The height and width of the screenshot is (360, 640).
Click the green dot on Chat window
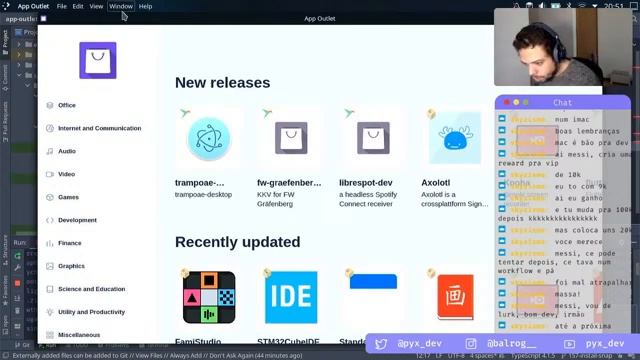(526, 102)
